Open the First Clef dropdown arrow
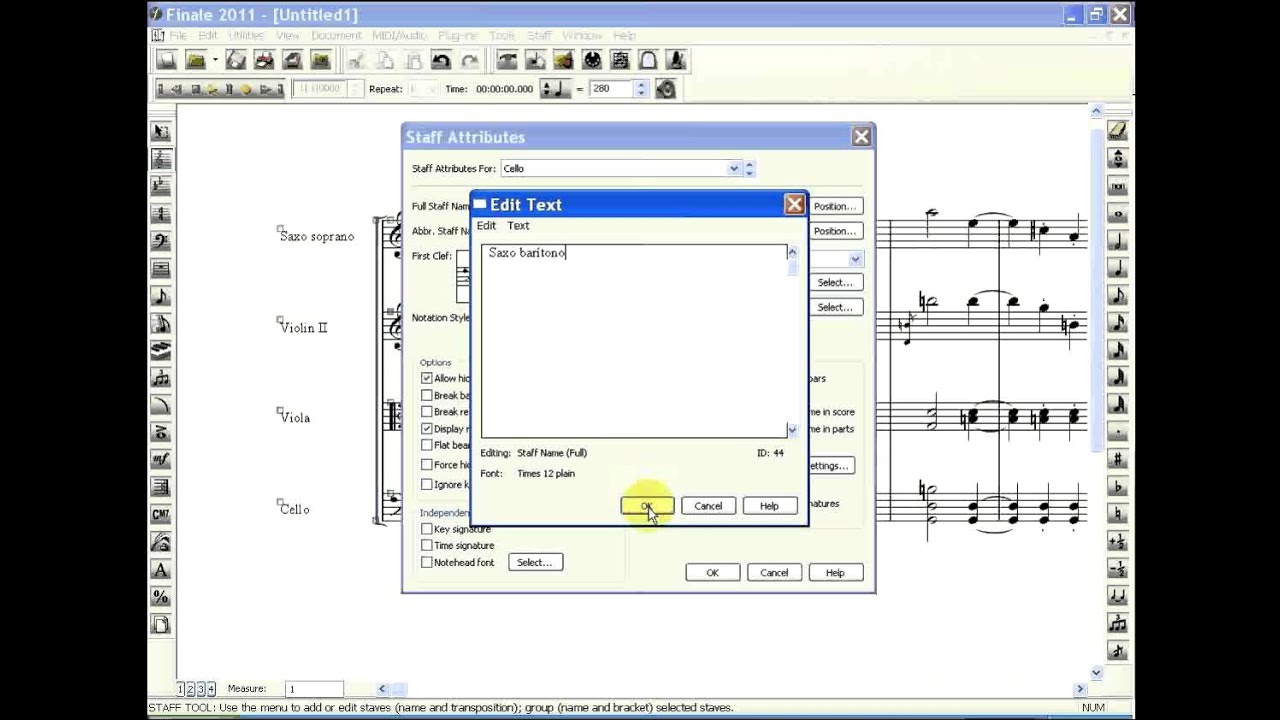The image size is (1280, 720). (x=855, y=259)
